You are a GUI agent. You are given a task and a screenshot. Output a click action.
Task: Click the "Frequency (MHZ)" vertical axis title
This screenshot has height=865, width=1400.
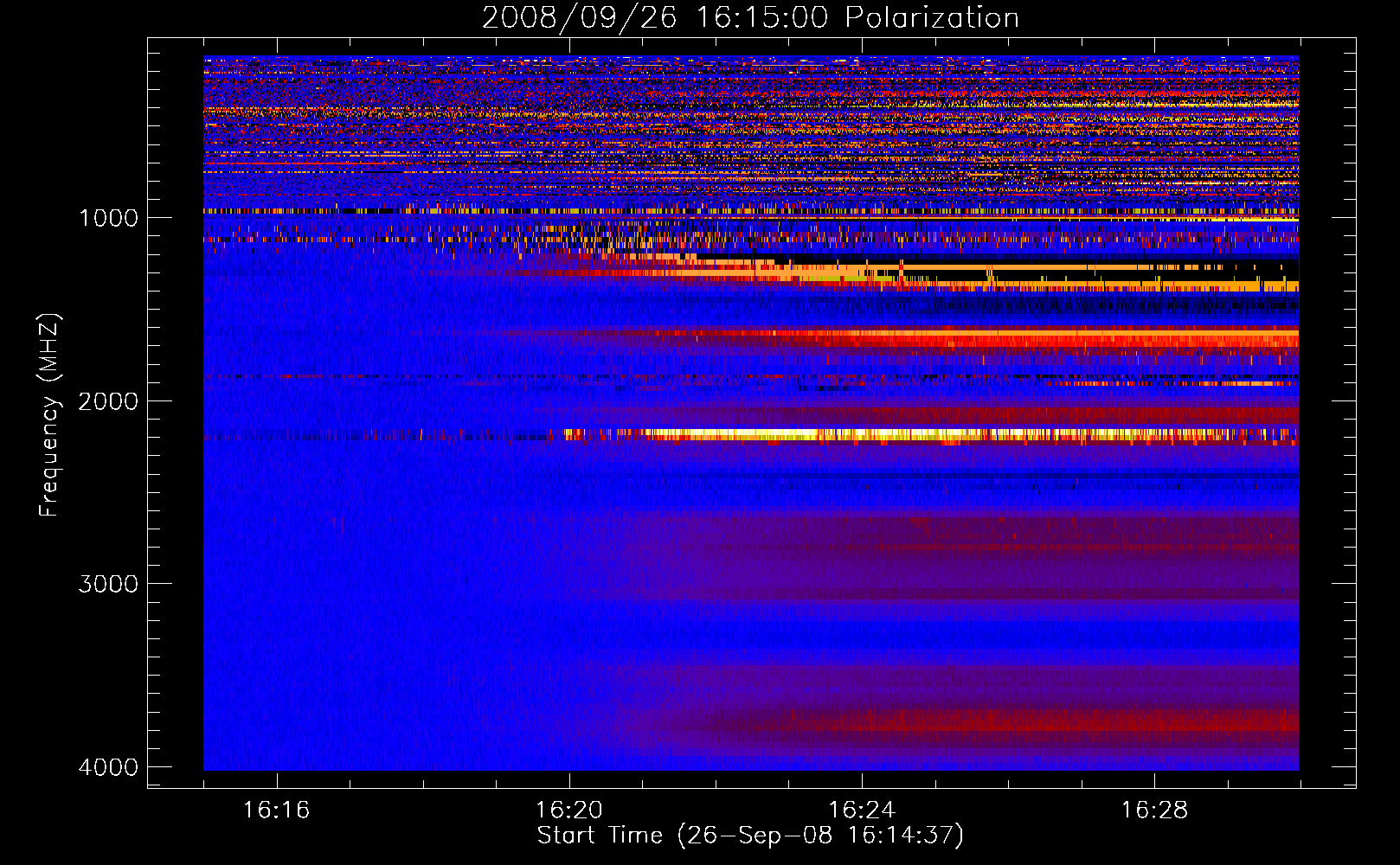click(x=49, y=415)
